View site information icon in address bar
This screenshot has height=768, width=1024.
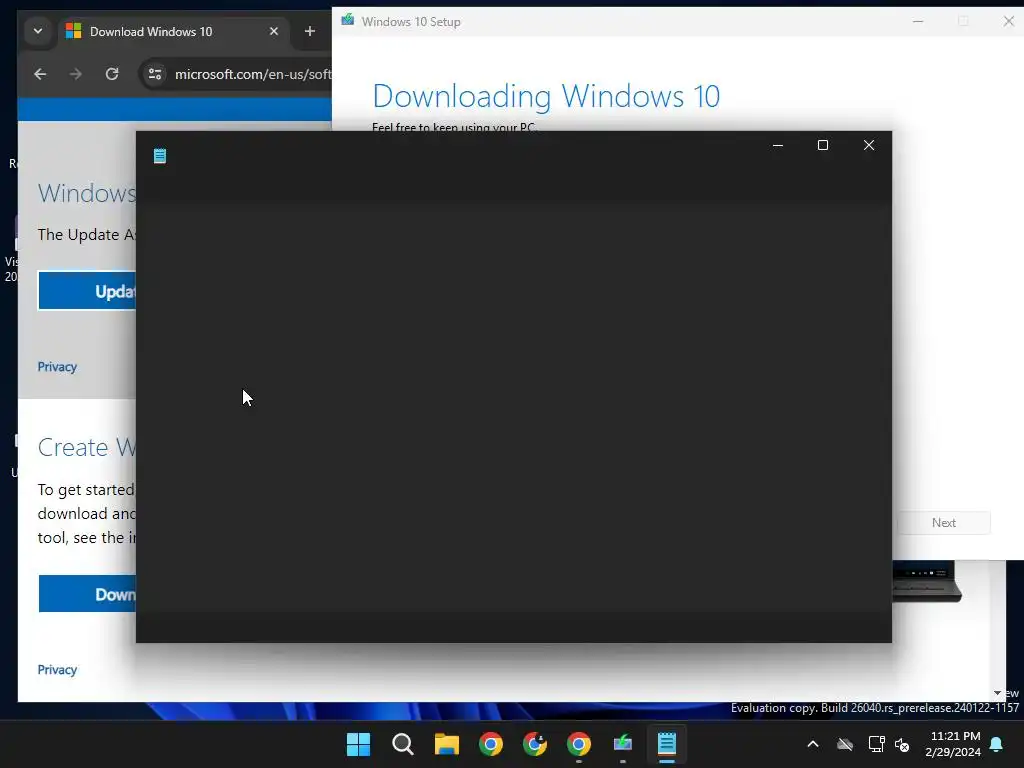tap(155, 74)
